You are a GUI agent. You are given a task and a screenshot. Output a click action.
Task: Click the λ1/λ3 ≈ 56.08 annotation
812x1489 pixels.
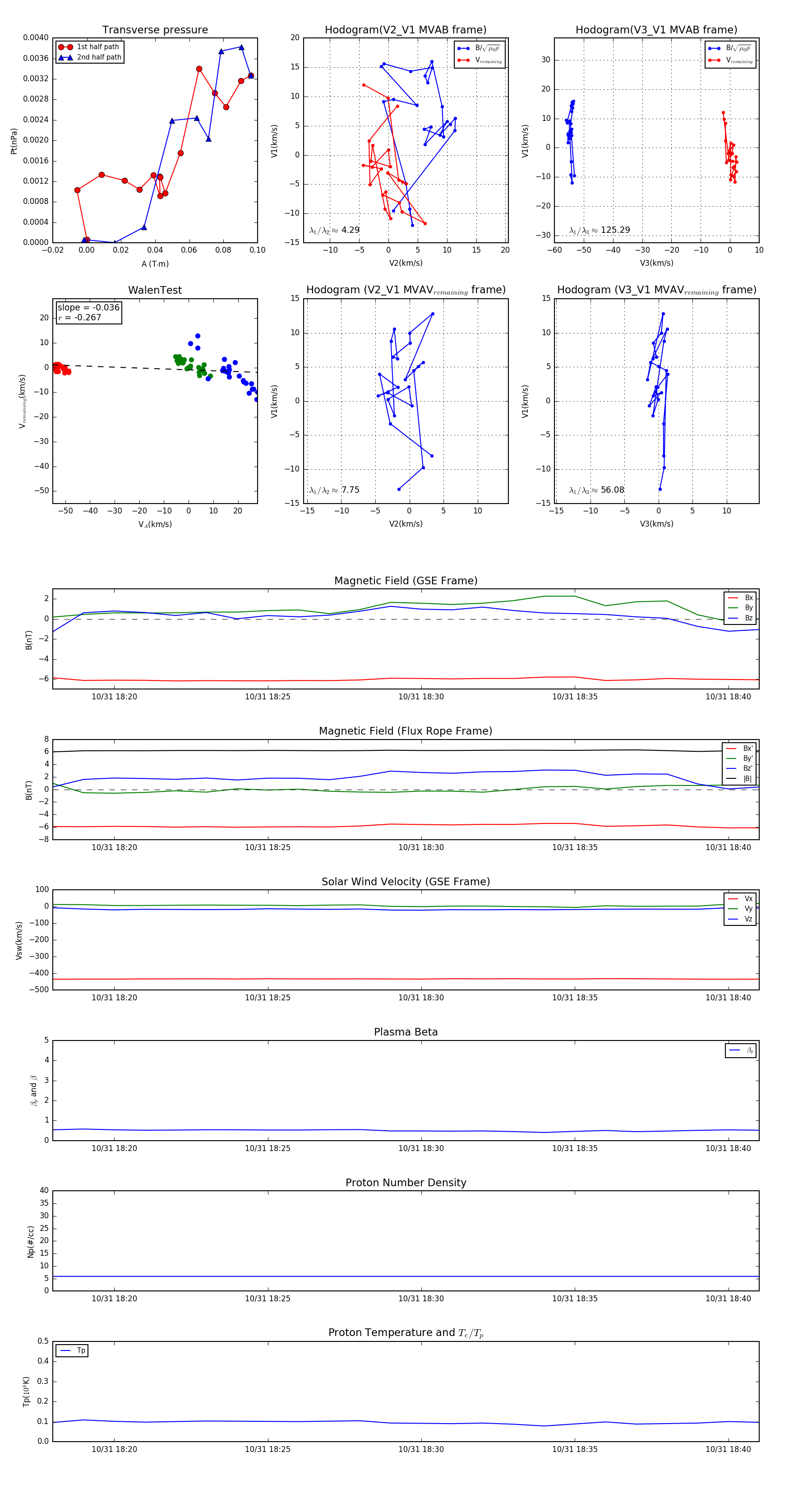596,490
